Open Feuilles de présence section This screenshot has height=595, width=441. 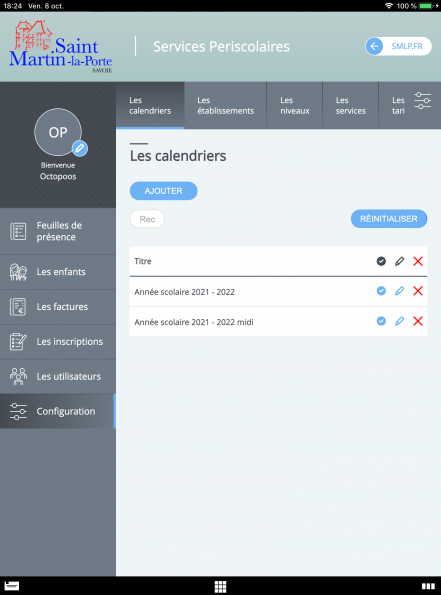click(58, 231)
